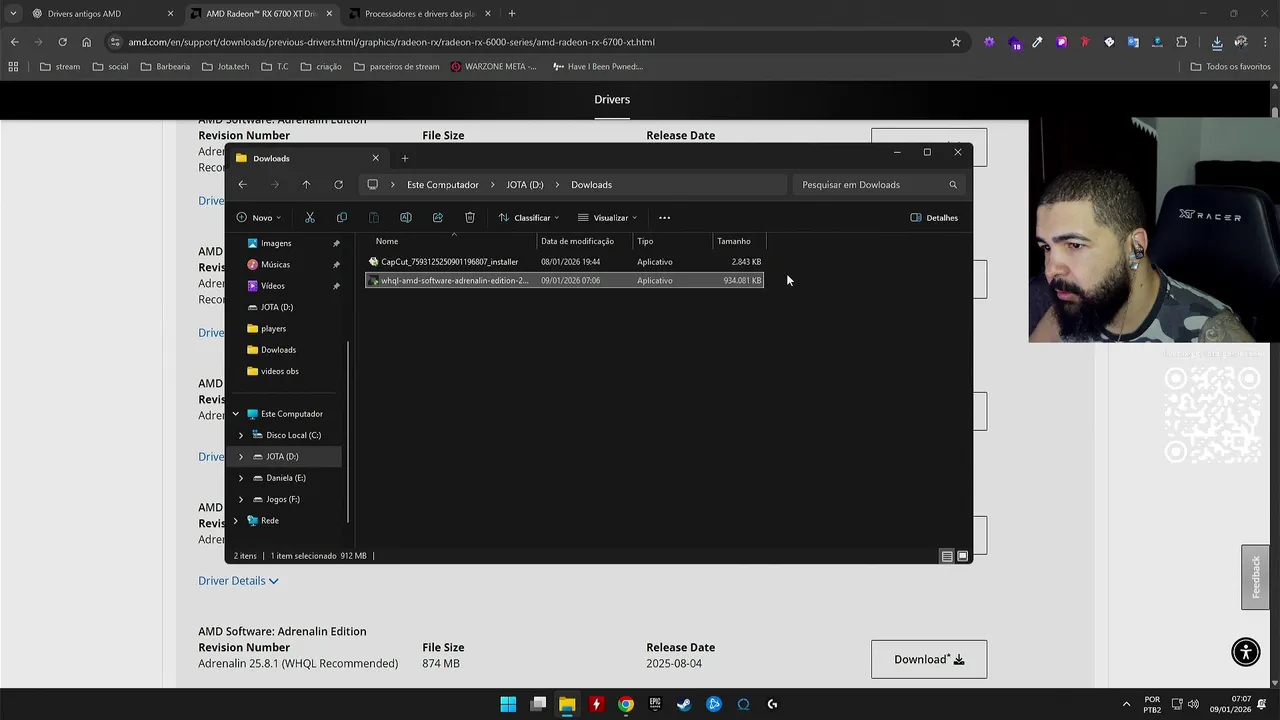Screen dimensions: 1280x720
Task: Switch Explorer to large thumbnails view icon
Action: 963,556
